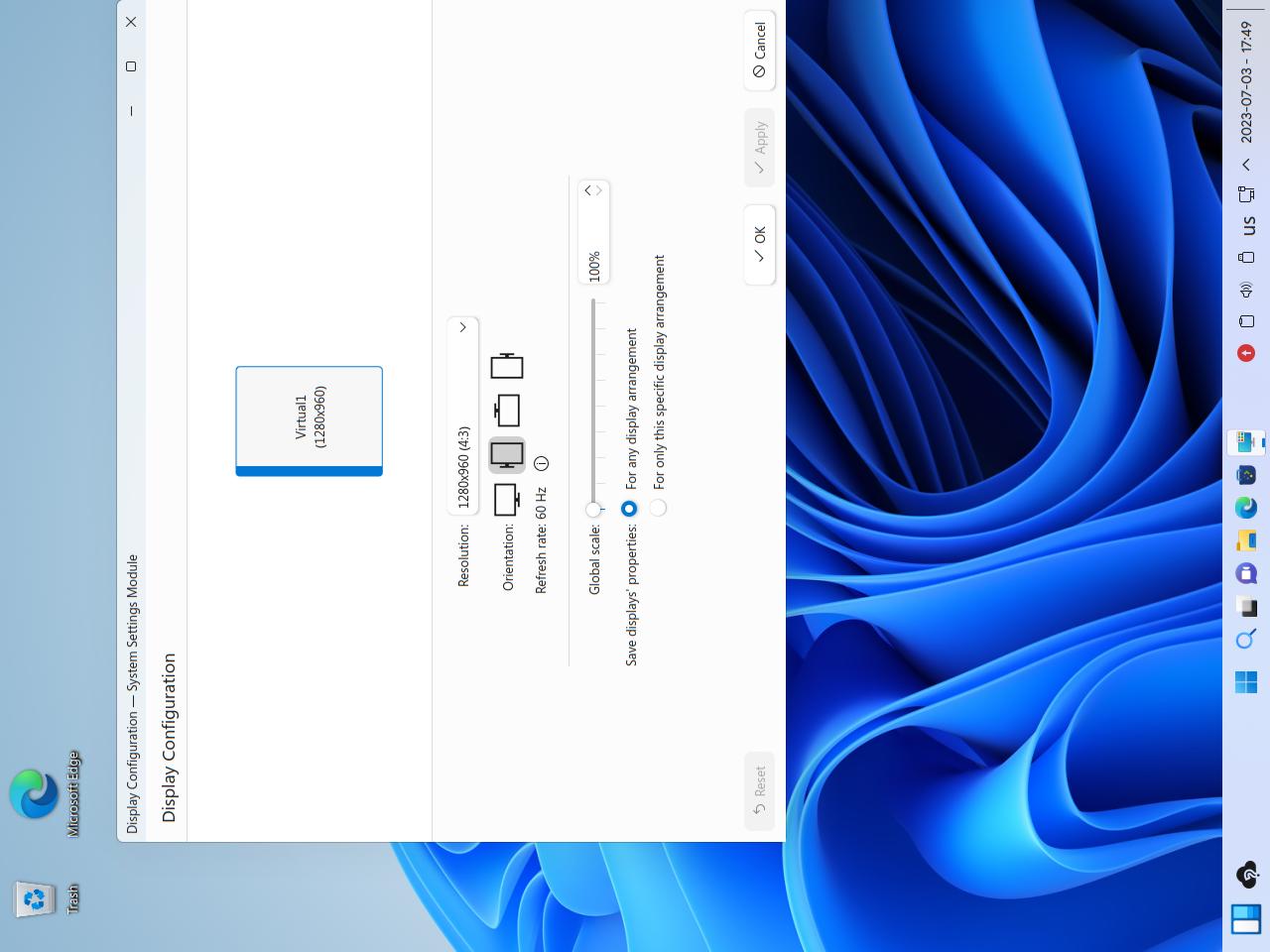This screenshot has width=1270, height=952.
Task: Open Microsoft Edge desktop shortcut
Action: click(x=45, y=793)
